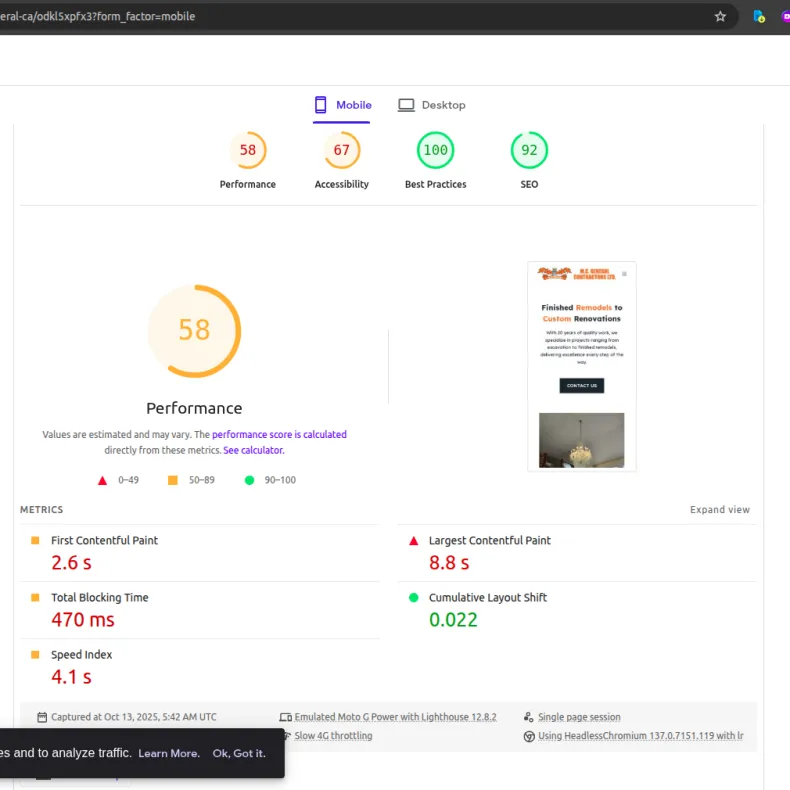This screenshot has height=790, width=790.
Task: Open the Best Practices score 100 gauge
Action: pos(435,151)
